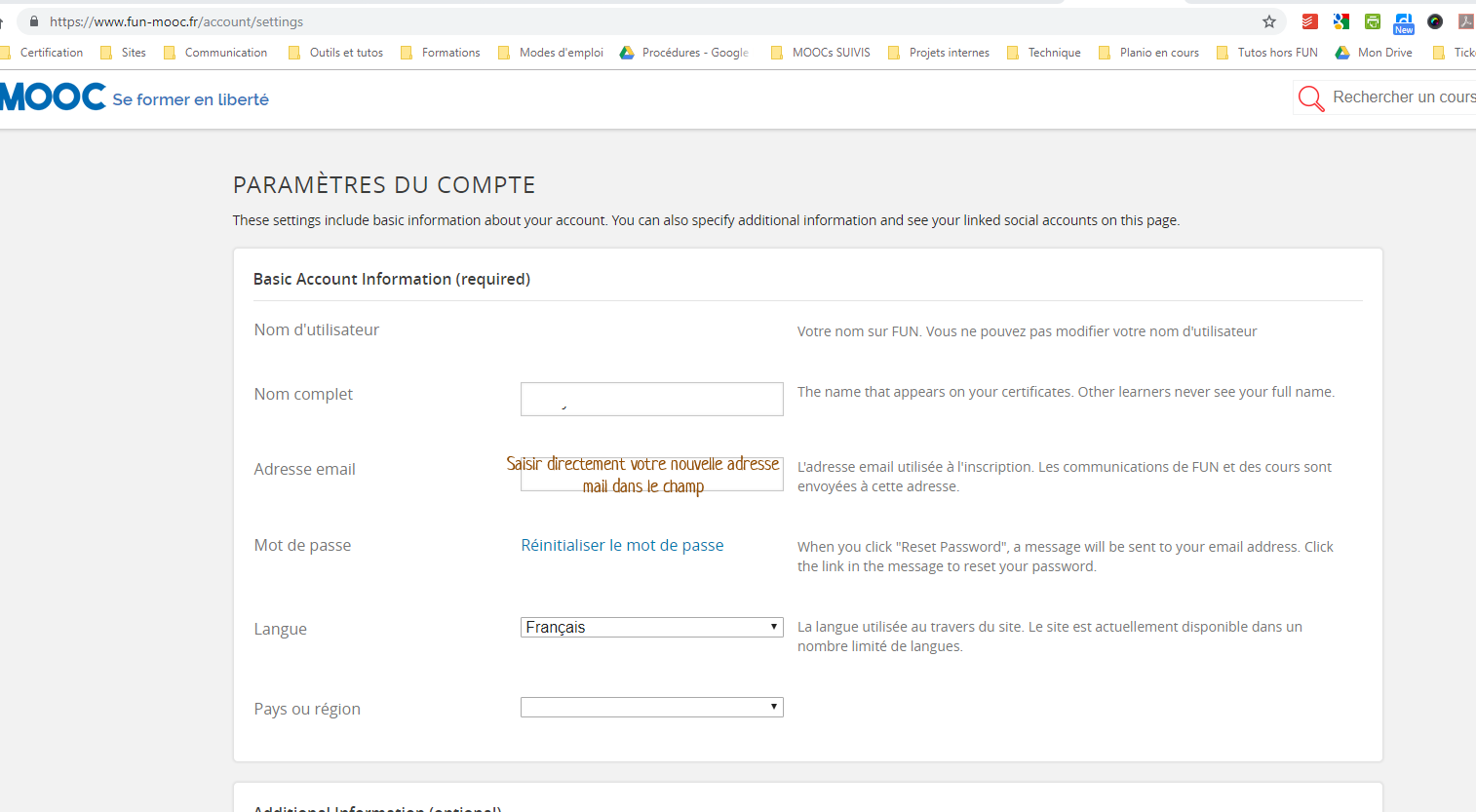Click the address bar URL
1476x812 pixels.
point(176,21)
